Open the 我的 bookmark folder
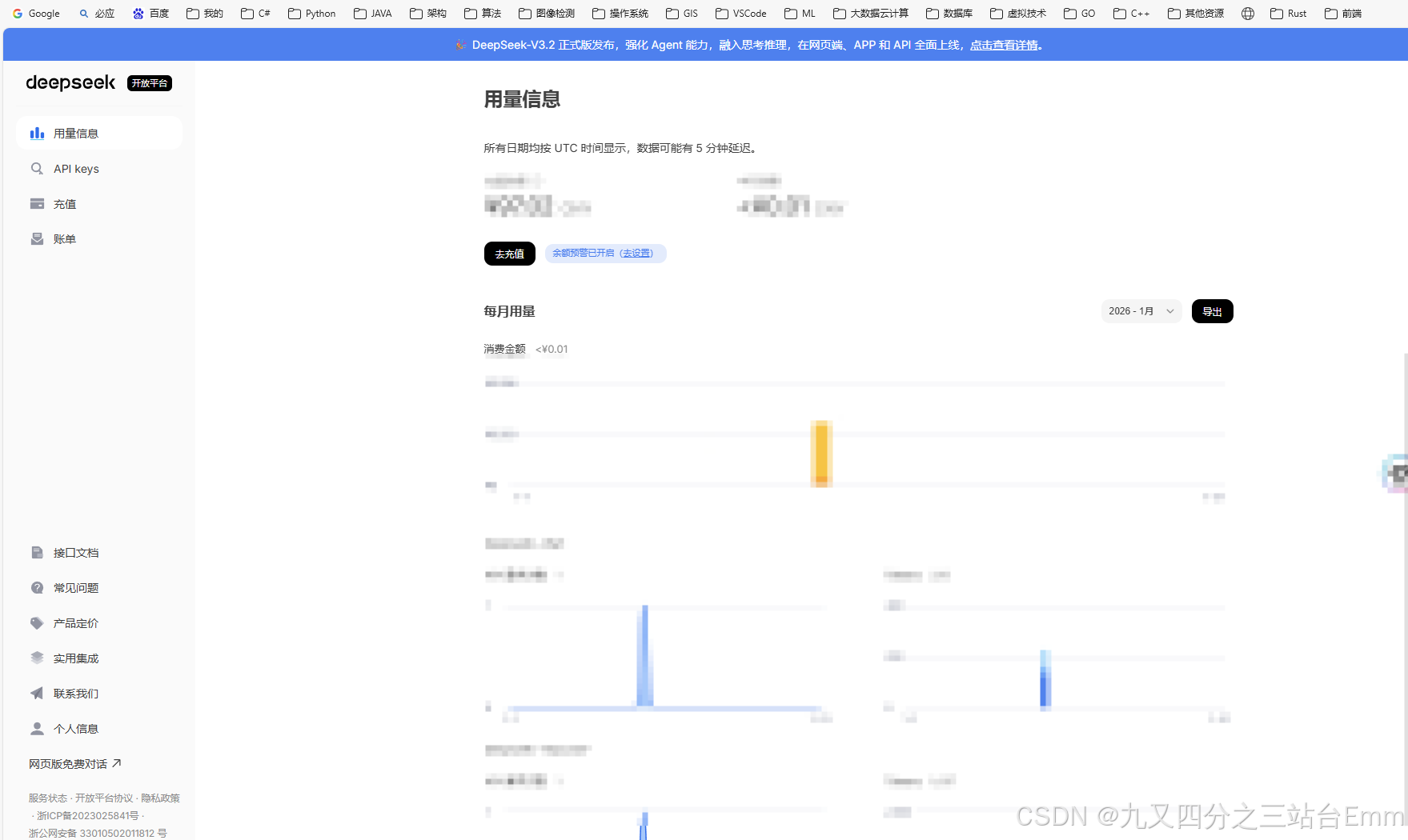This screenshot has height=840, width=1408. tap(205, 14)
